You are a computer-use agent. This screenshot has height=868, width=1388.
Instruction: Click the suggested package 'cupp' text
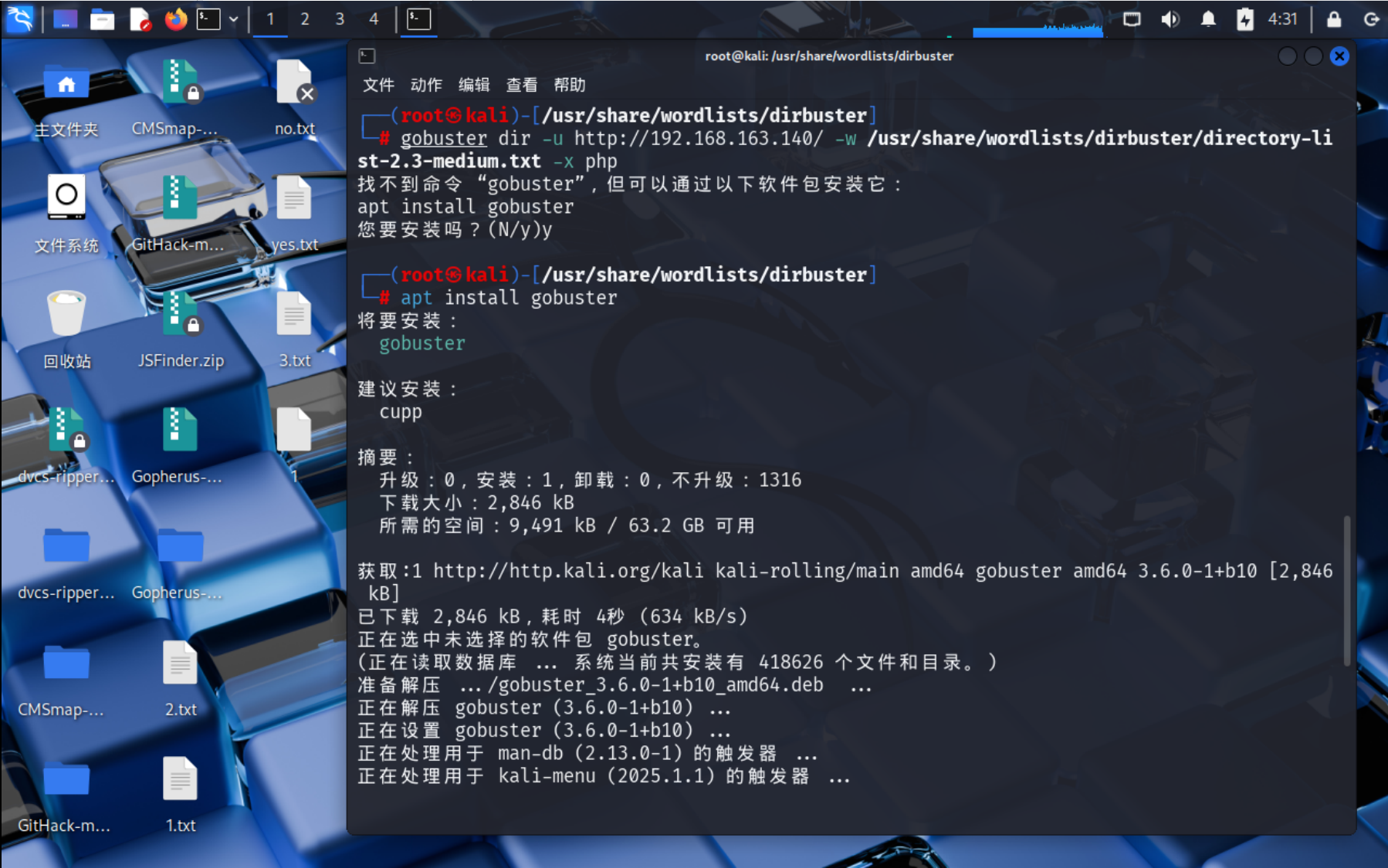[401, 412]
